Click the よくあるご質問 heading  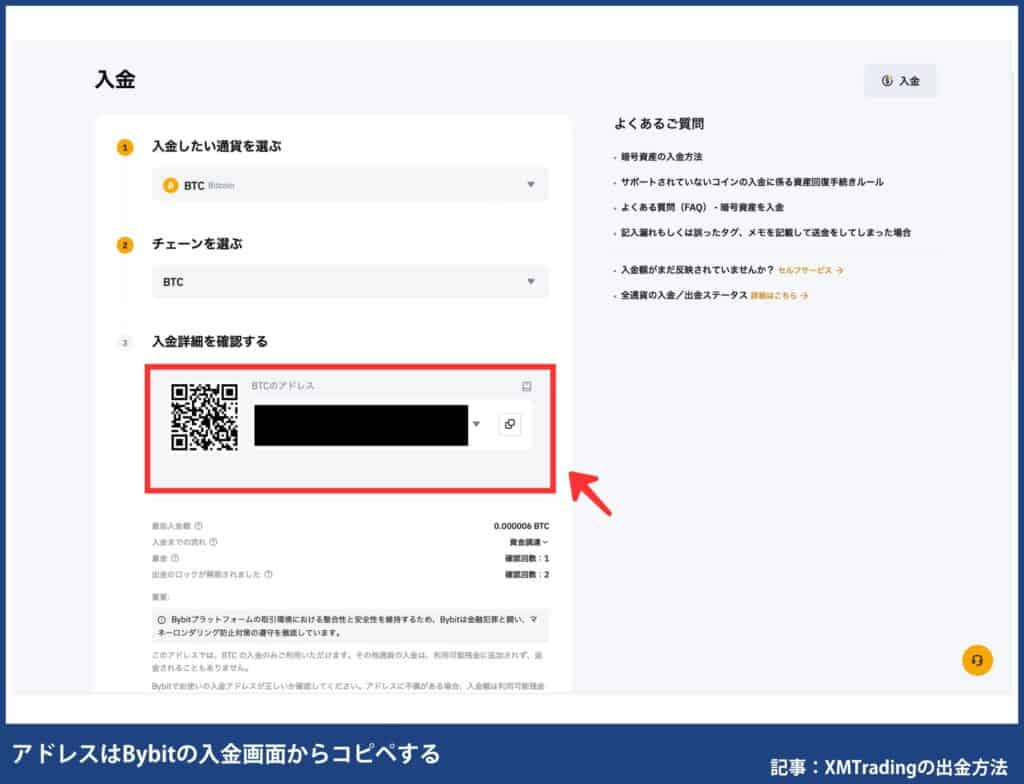(659, 123)
